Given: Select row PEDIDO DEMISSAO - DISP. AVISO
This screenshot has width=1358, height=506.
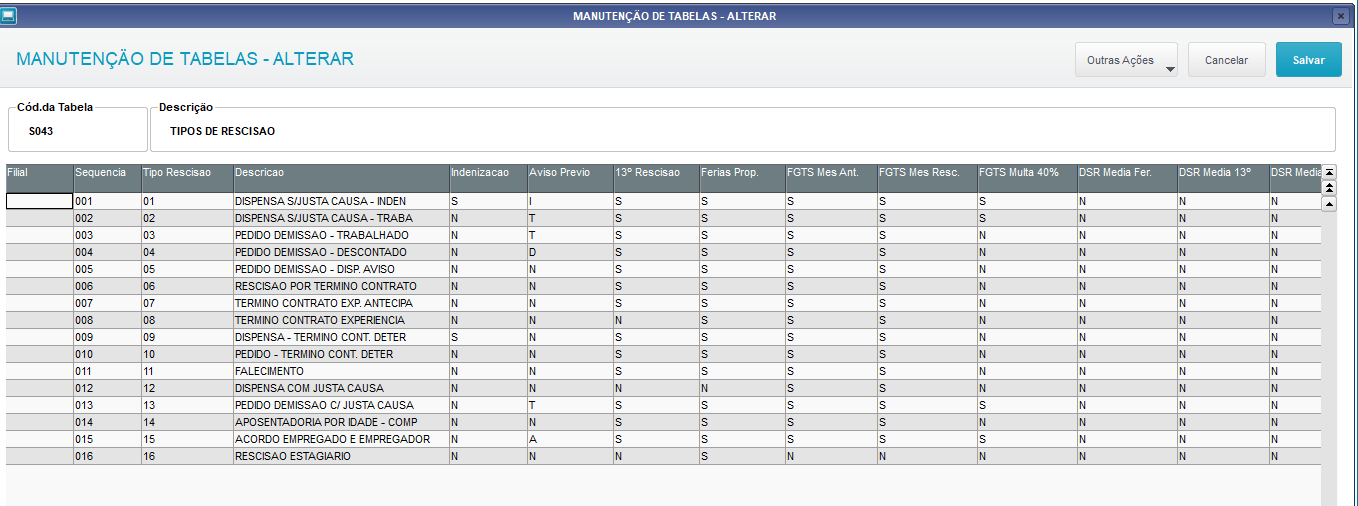Looking at the screenshot, I should 664,269.
